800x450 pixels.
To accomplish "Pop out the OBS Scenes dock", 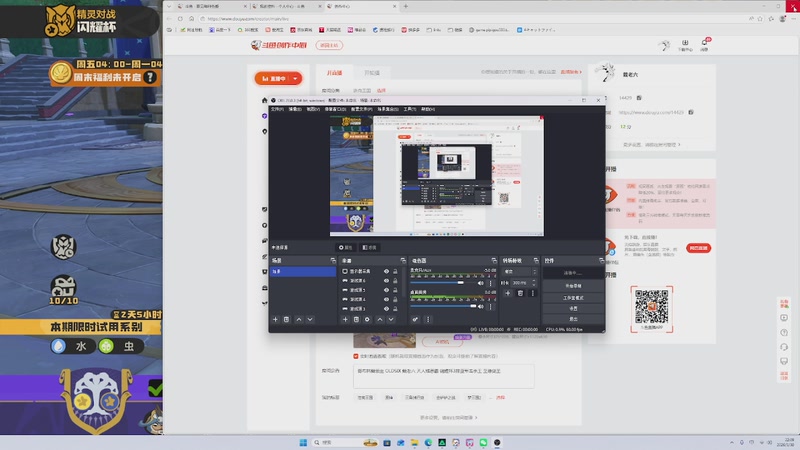I will 333,261.
